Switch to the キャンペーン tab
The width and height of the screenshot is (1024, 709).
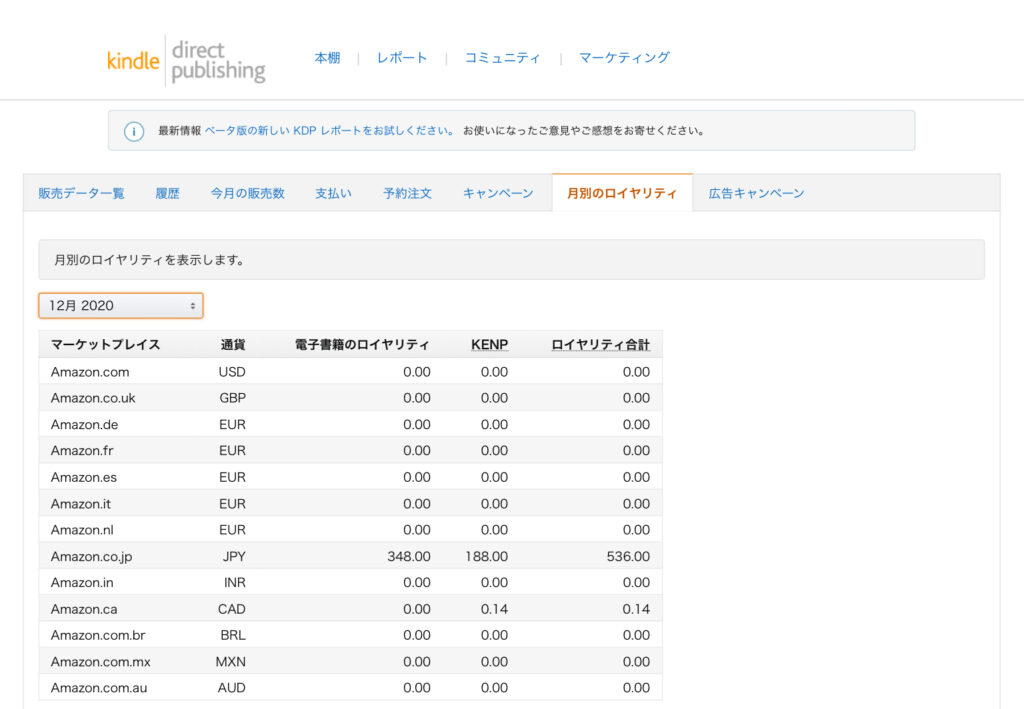(498, 193)
